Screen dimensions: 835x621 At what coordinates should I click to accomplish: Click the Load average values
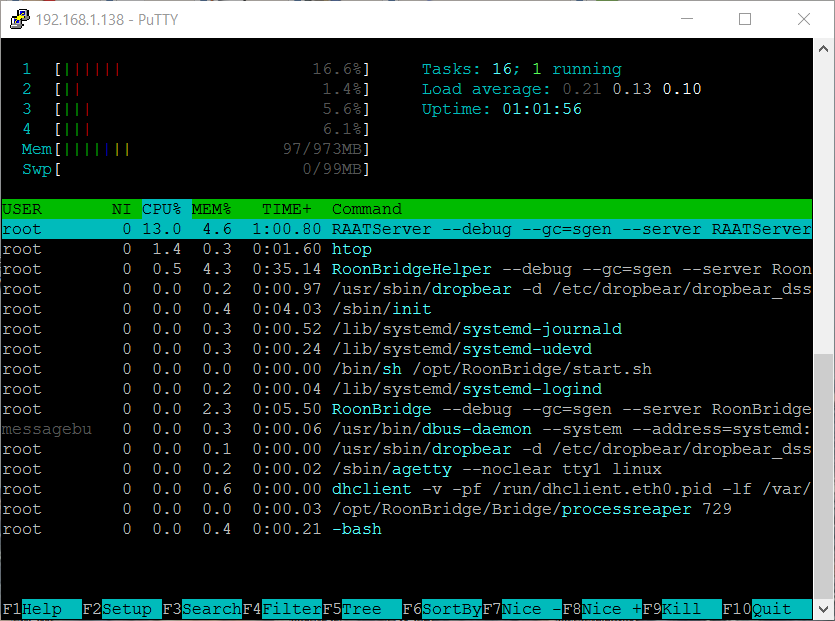(x=632, y=89)
